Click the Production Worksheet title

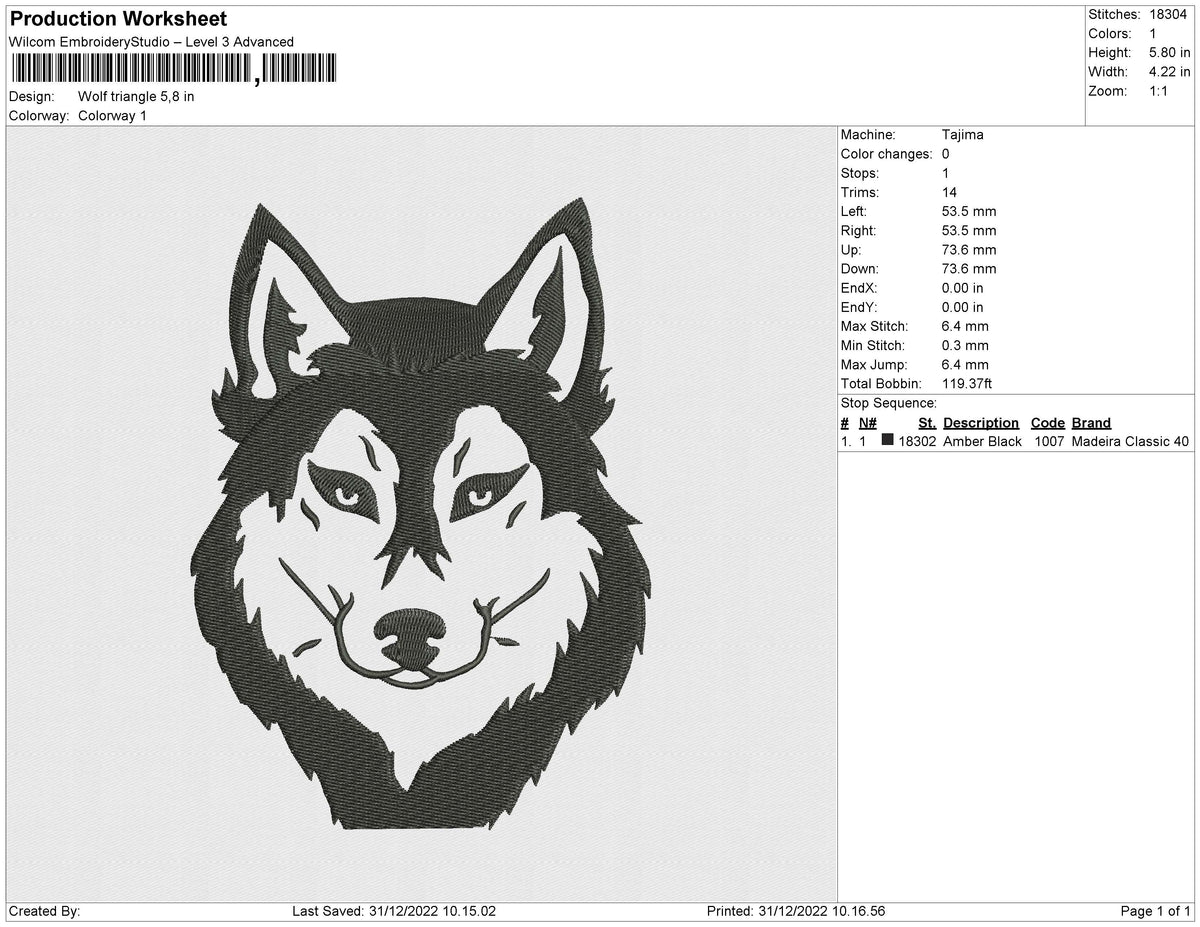pyautogui.click(x=117, y=18)
